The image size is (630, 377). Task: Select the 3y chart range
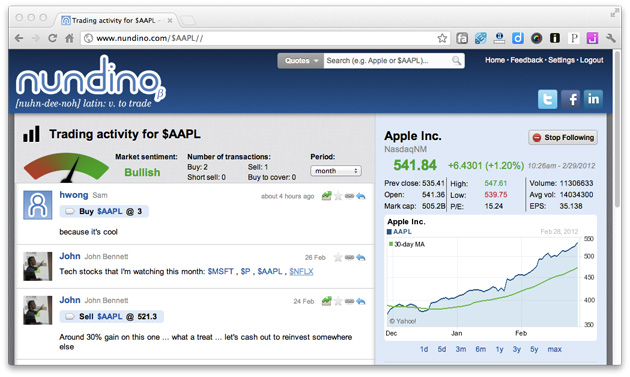(517, 349)
